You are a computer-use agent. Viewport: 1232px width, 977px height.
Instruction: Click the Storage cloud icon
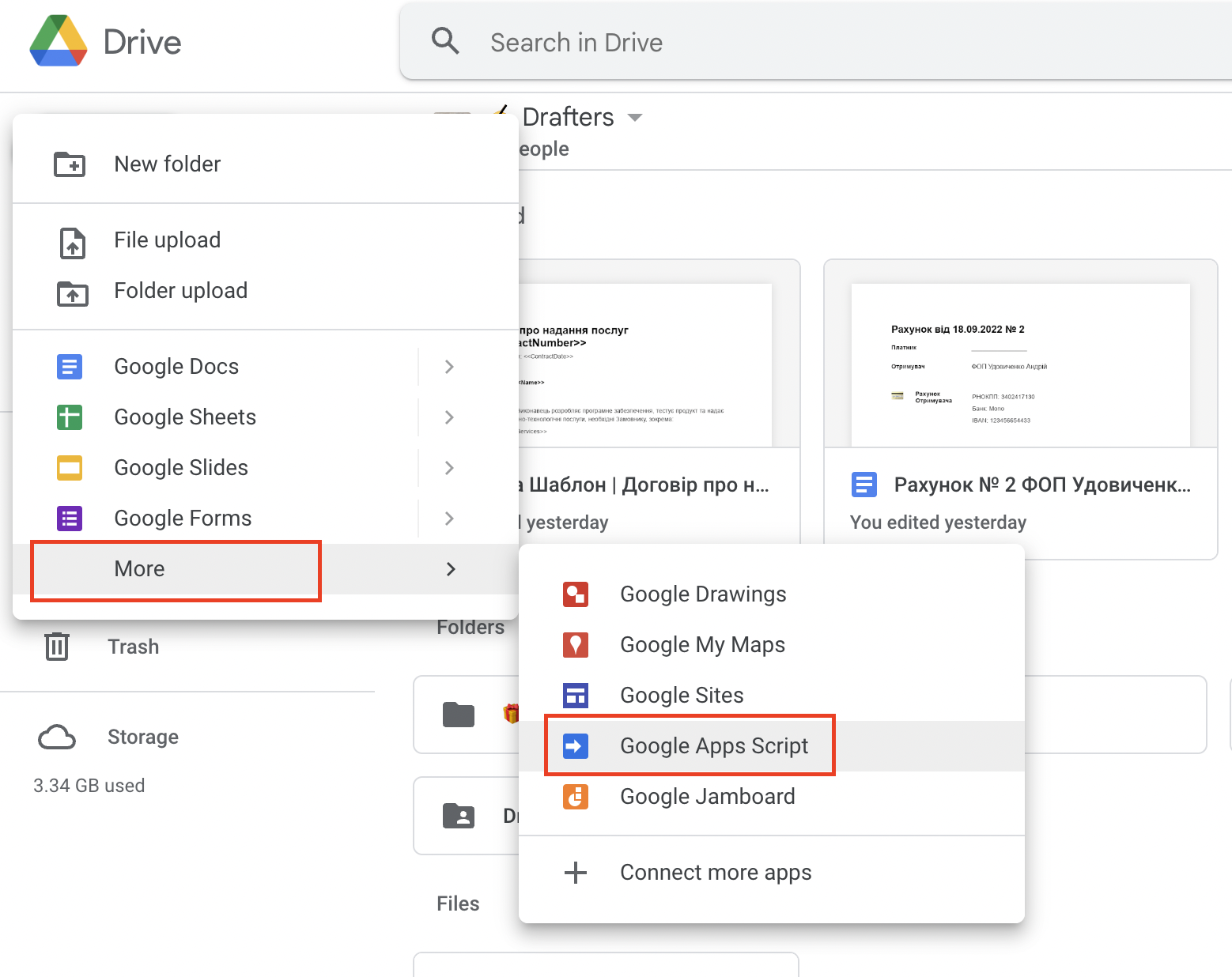pyautogui.click(x=57, y=737)
